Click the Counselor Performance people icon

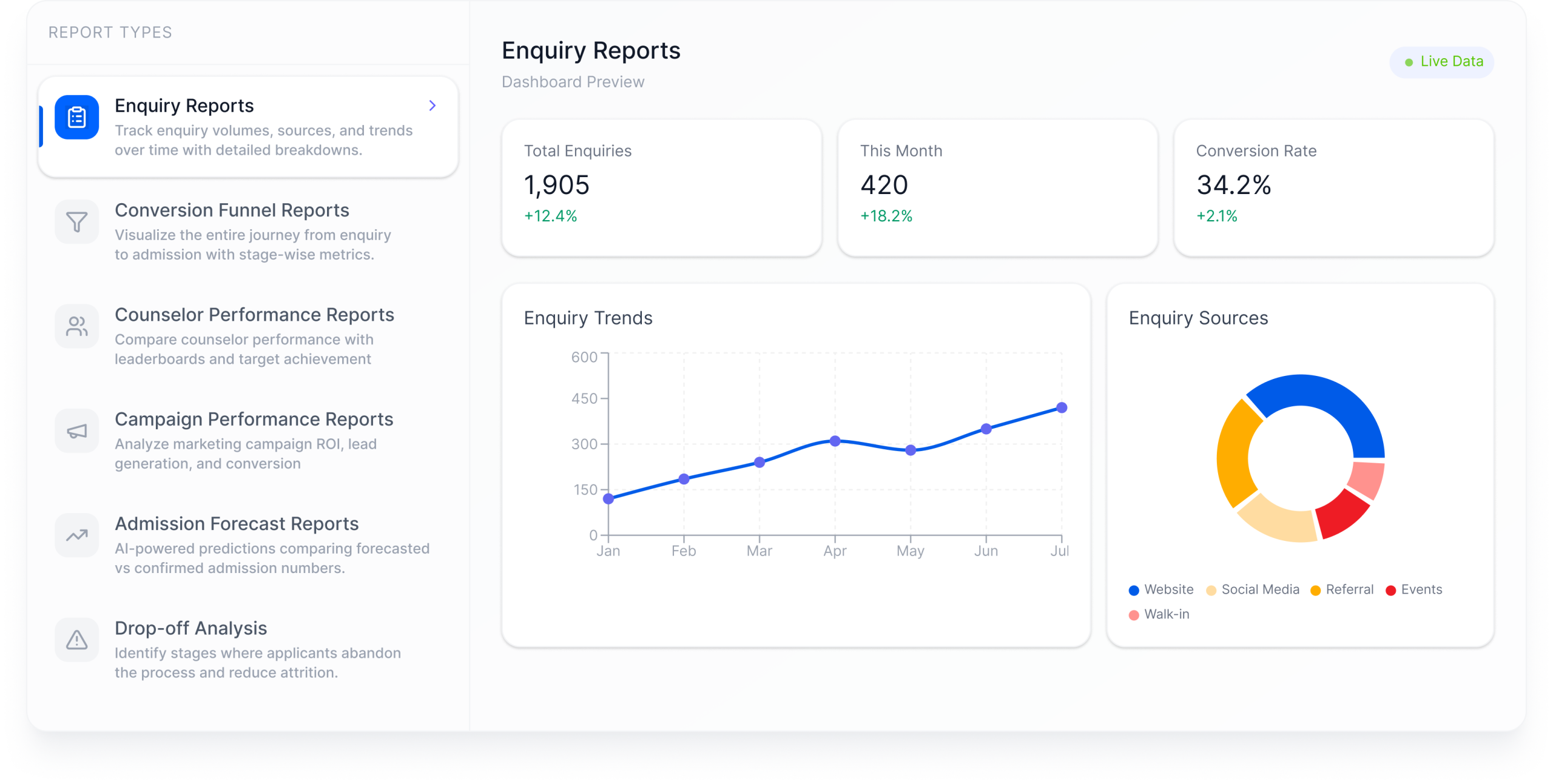click(76, 326)
